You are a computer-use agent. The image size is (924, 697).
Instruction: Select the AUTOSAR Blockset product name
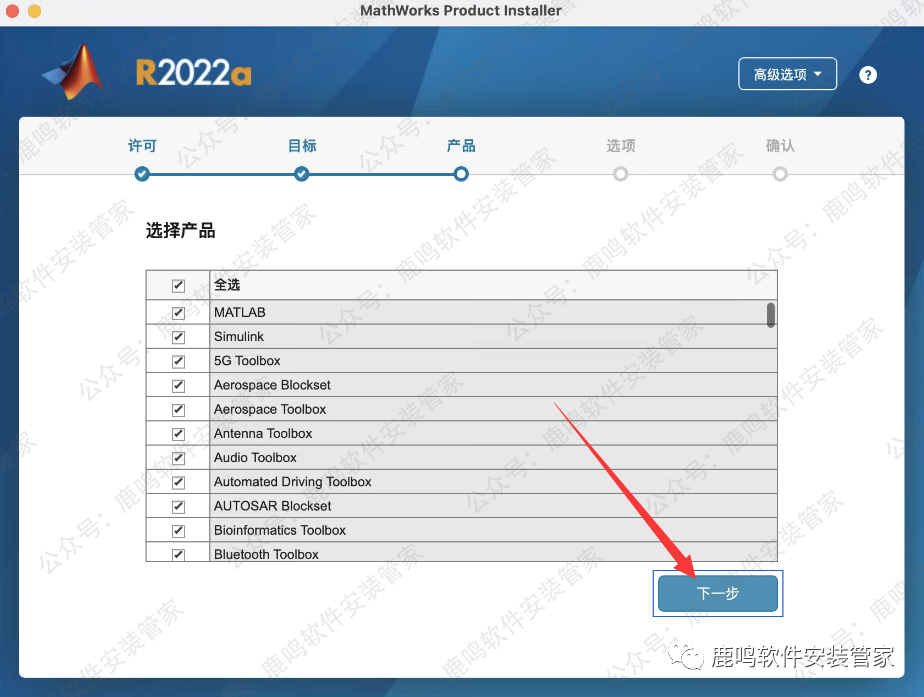coord(272,506)
